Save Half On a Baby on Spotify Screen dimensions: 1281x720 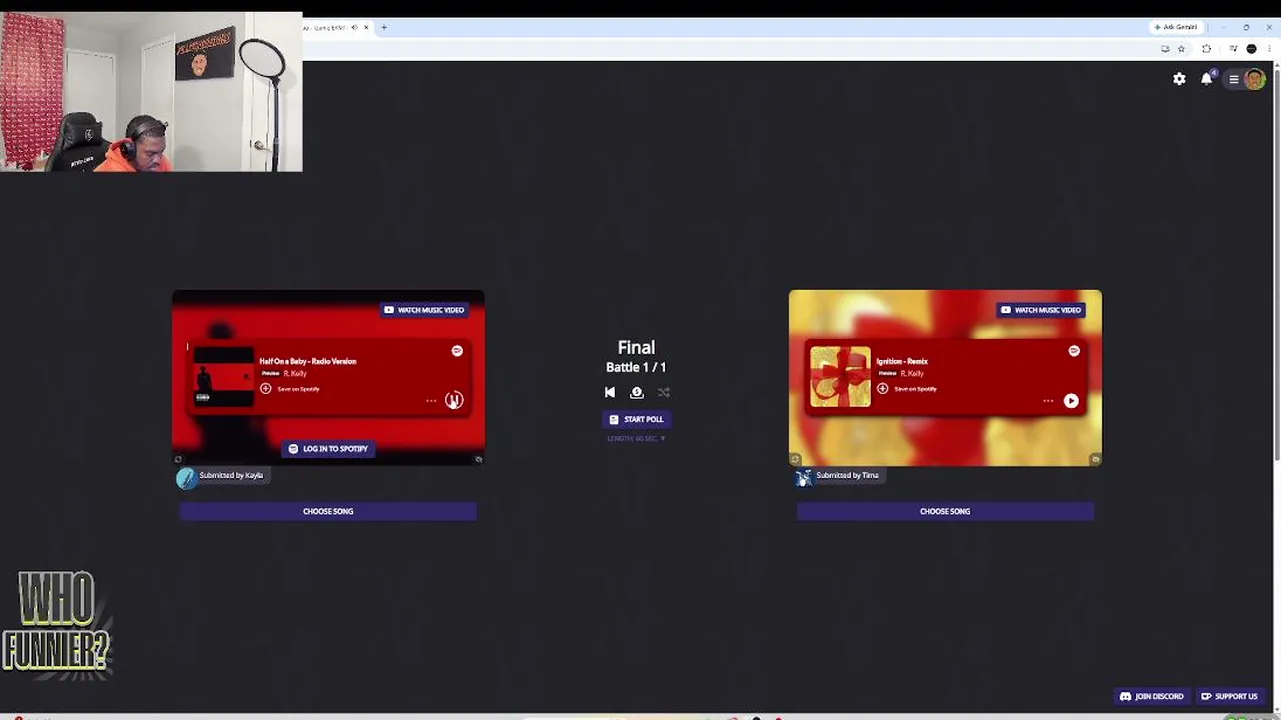pyautogui.click(x=290, y=389)
